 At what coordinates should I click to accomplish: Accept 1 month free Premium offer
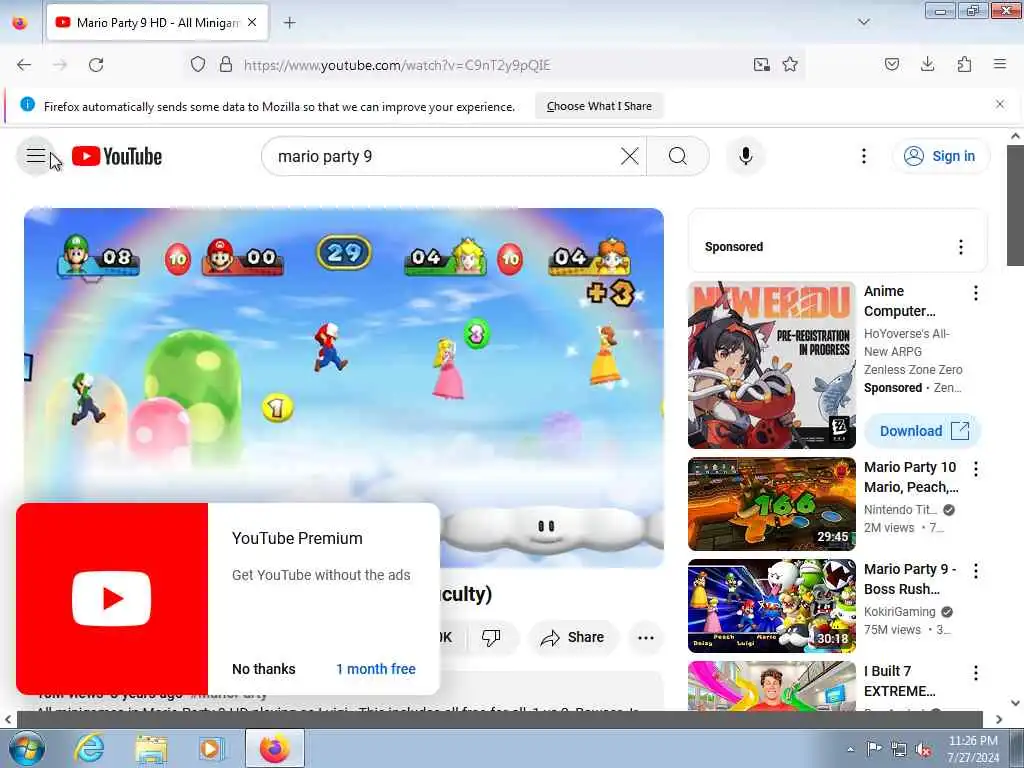pos(376,669)
